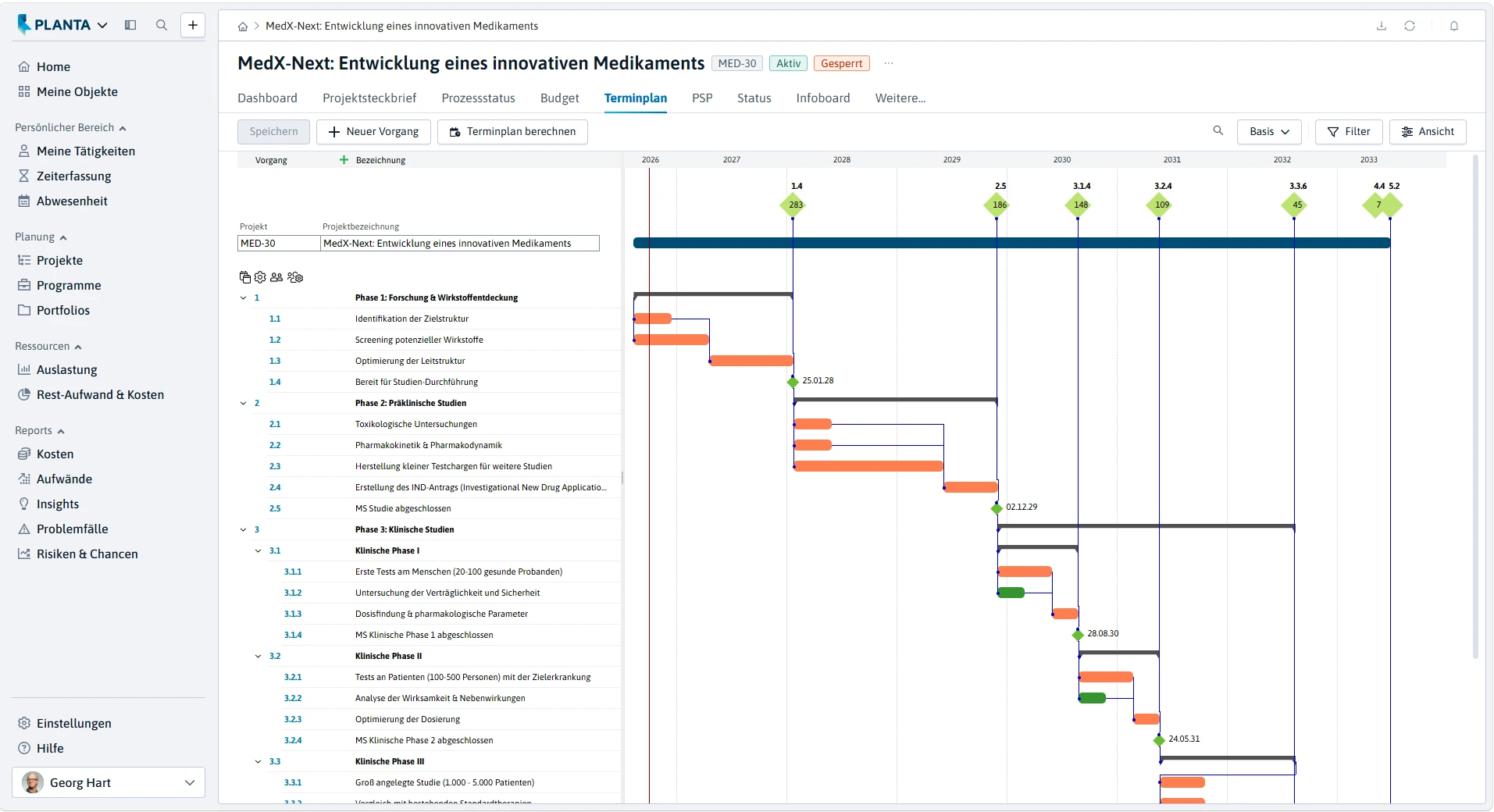The height and width of the screenshot is (812, 1494).
Task: Click the Projektbezeichnung input field
Action: [460, 243]
